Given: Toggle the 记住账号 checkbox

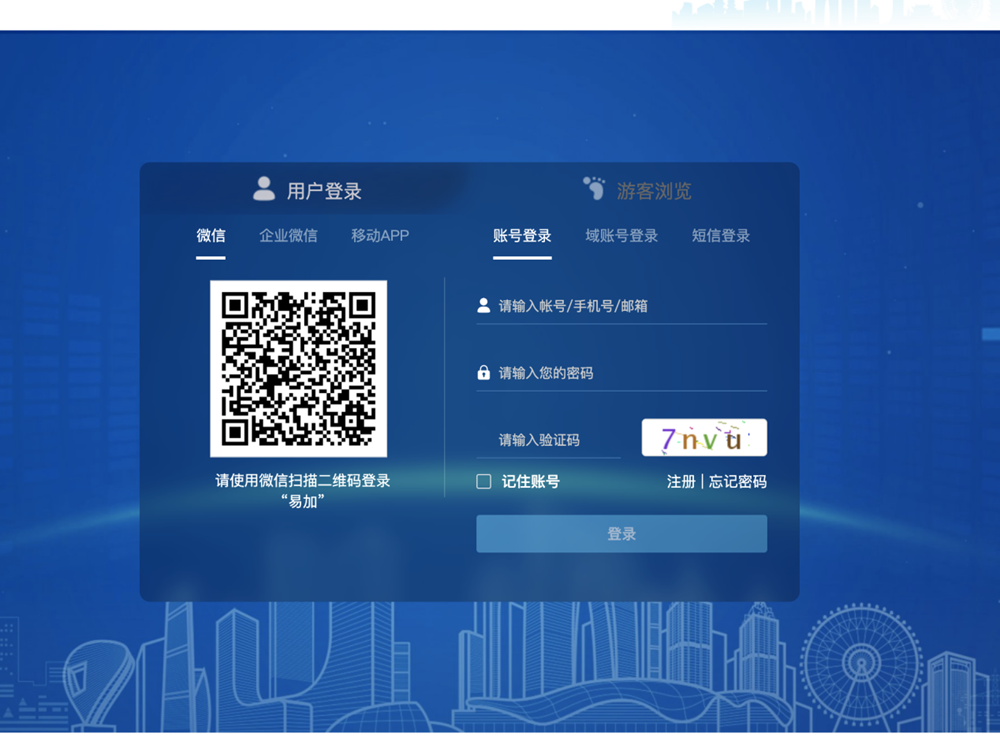Looking at the screenshot, I should point(484,482).
